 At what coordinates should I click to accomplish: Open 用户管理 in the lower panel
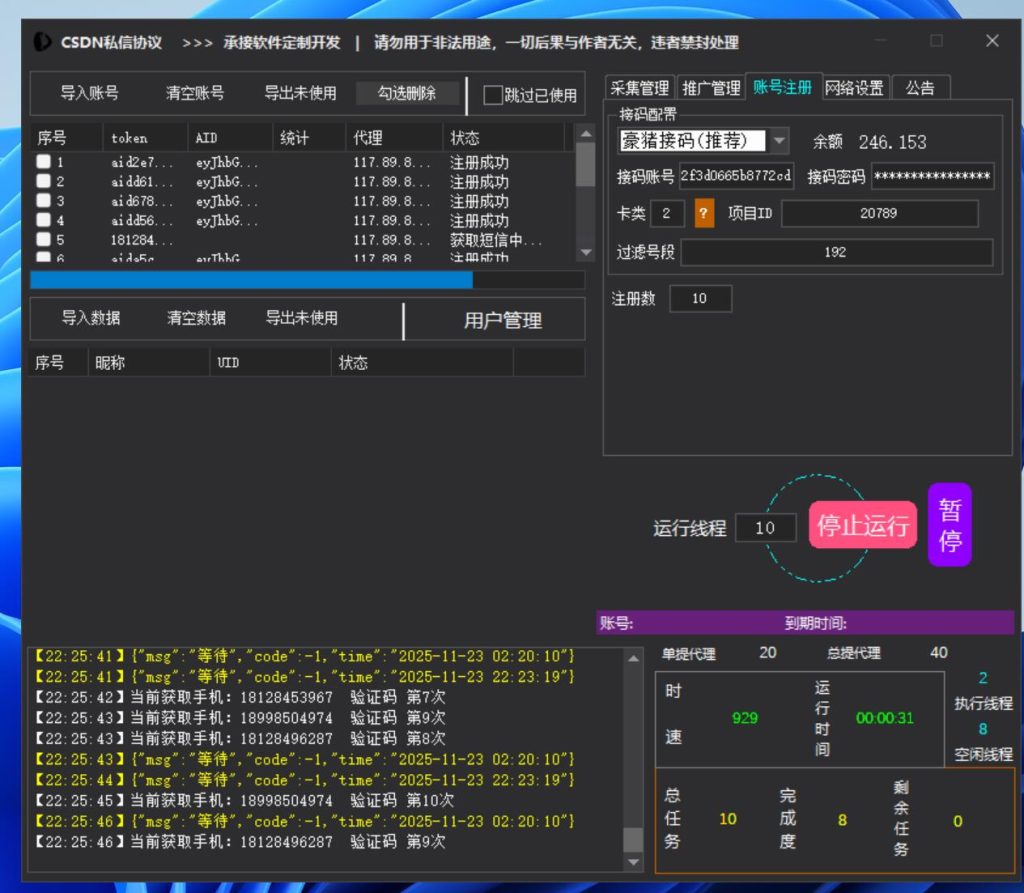click(503, 320)
